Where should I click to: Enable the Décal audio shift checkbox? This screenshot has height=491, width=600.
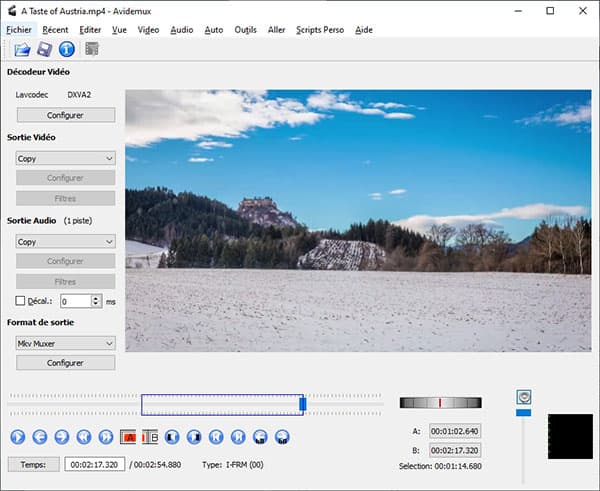point(21,300)
